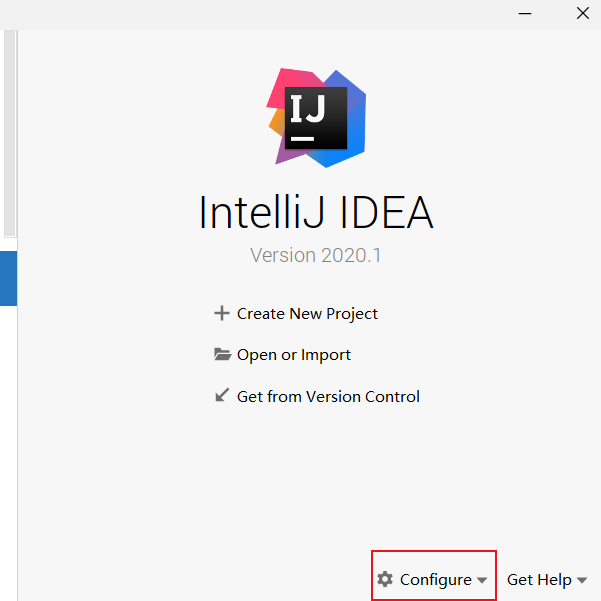Choose Create New Project
The height and width of the screenshot is (601, 601).
pyautogui.click(x=307, y=314)
